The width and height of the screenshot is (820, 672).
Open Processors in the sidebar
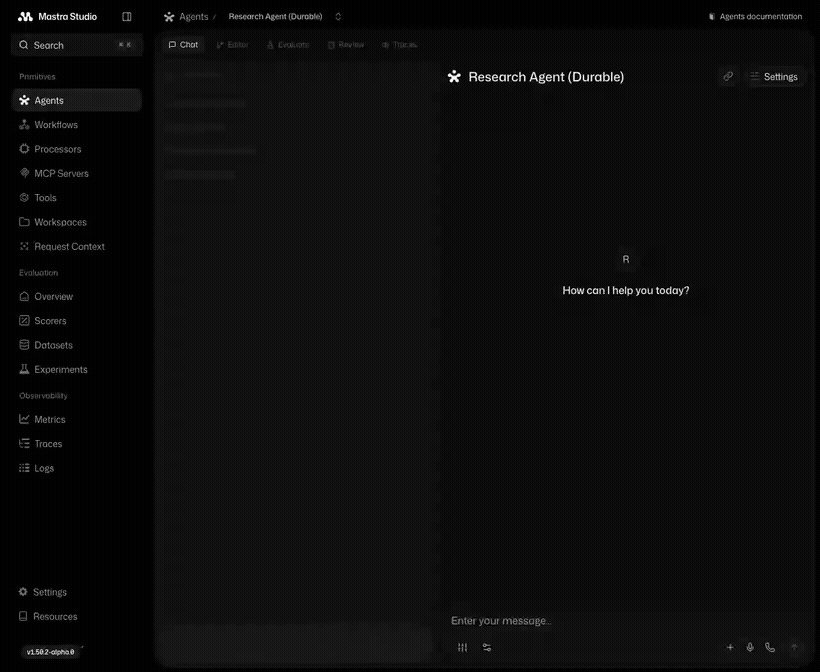[x=77, y=149]
